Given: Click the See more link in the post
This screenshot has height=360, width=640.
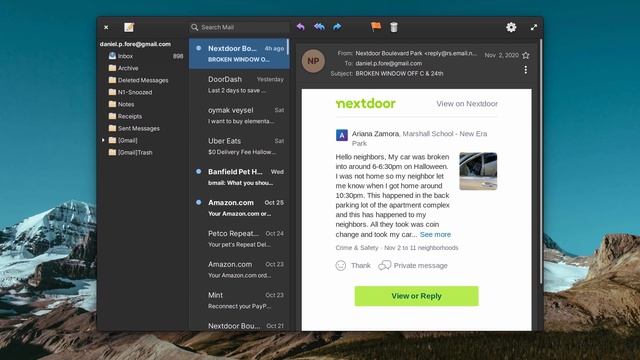Looking at the screenshot, I should (x=435, y=234).
